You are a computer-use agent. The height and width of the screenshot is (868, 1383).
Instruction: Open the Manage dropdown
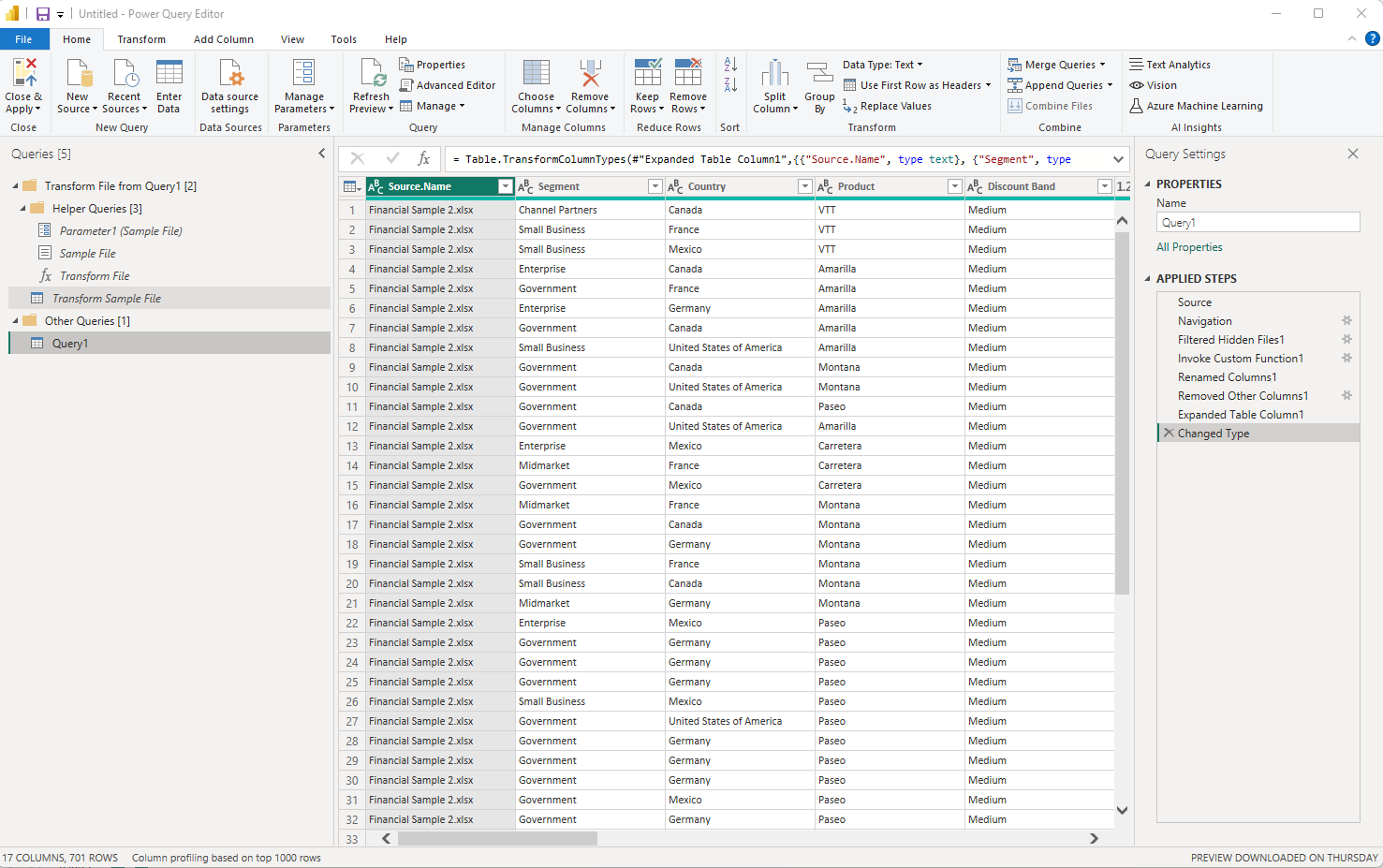click(433, 106)
